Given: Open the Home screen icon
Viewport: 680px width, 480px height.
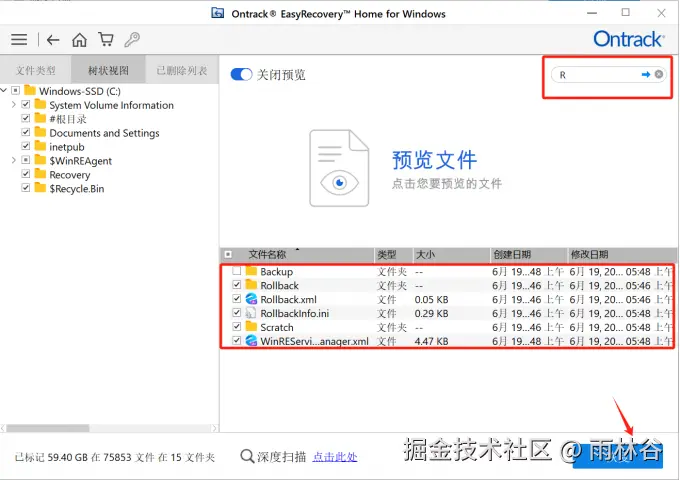Looking at the screenshot, I should (x=79, y=40).
